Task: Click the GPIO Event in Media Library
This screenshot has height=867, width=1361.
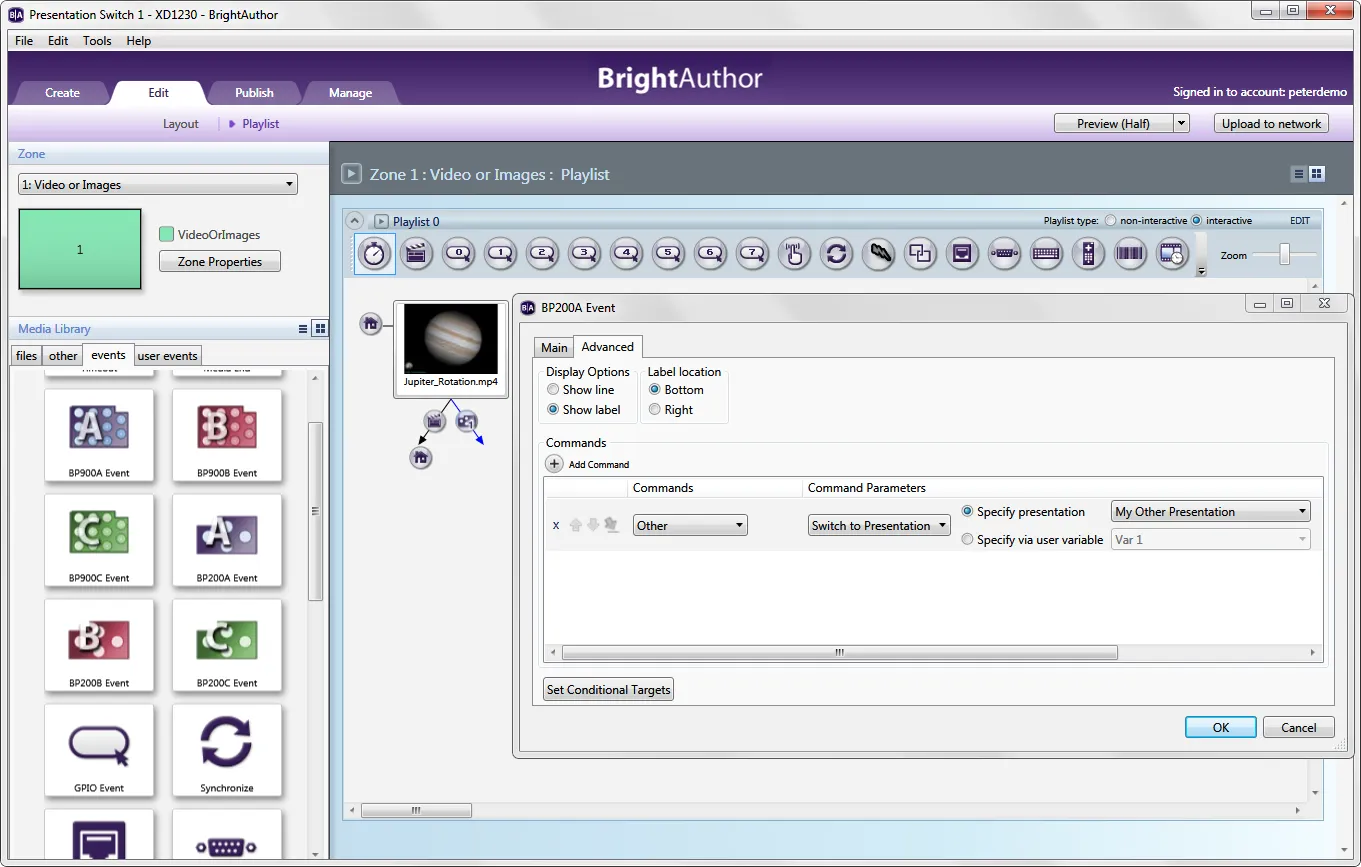Action: point(99,751)
